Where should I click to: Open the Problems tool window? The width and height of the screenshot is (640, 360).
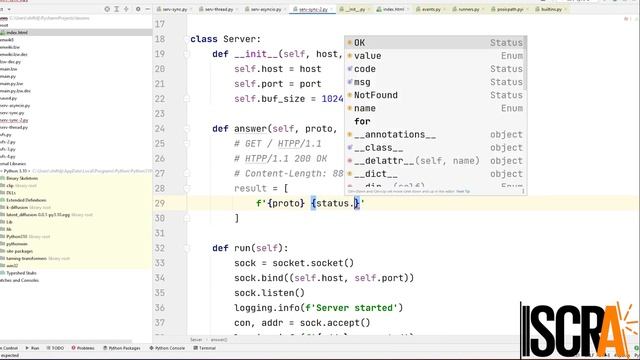(83, 348)
